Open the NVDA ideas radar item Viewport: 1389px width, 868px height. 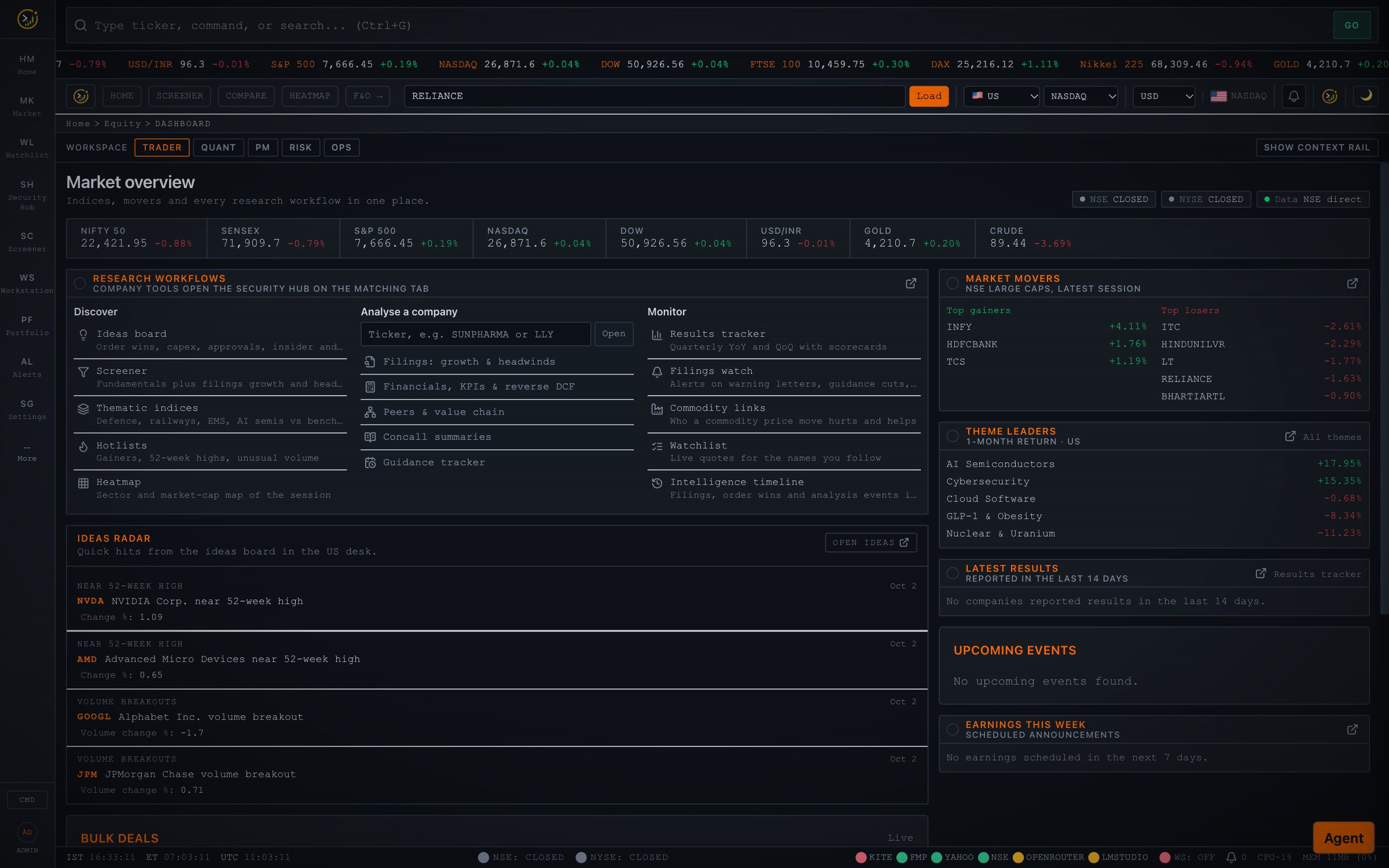(x=497, y=601)
